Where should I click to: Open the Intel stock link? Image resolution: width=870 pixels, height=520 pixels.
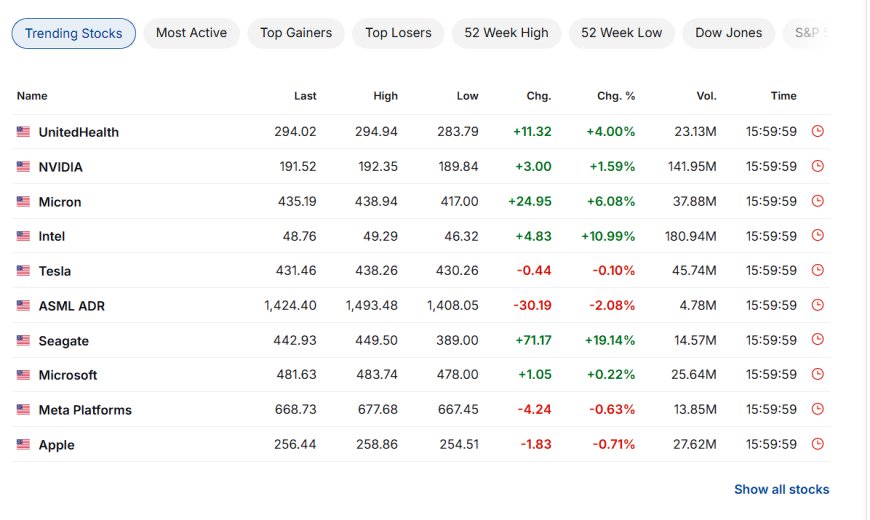tap(52, 236)
